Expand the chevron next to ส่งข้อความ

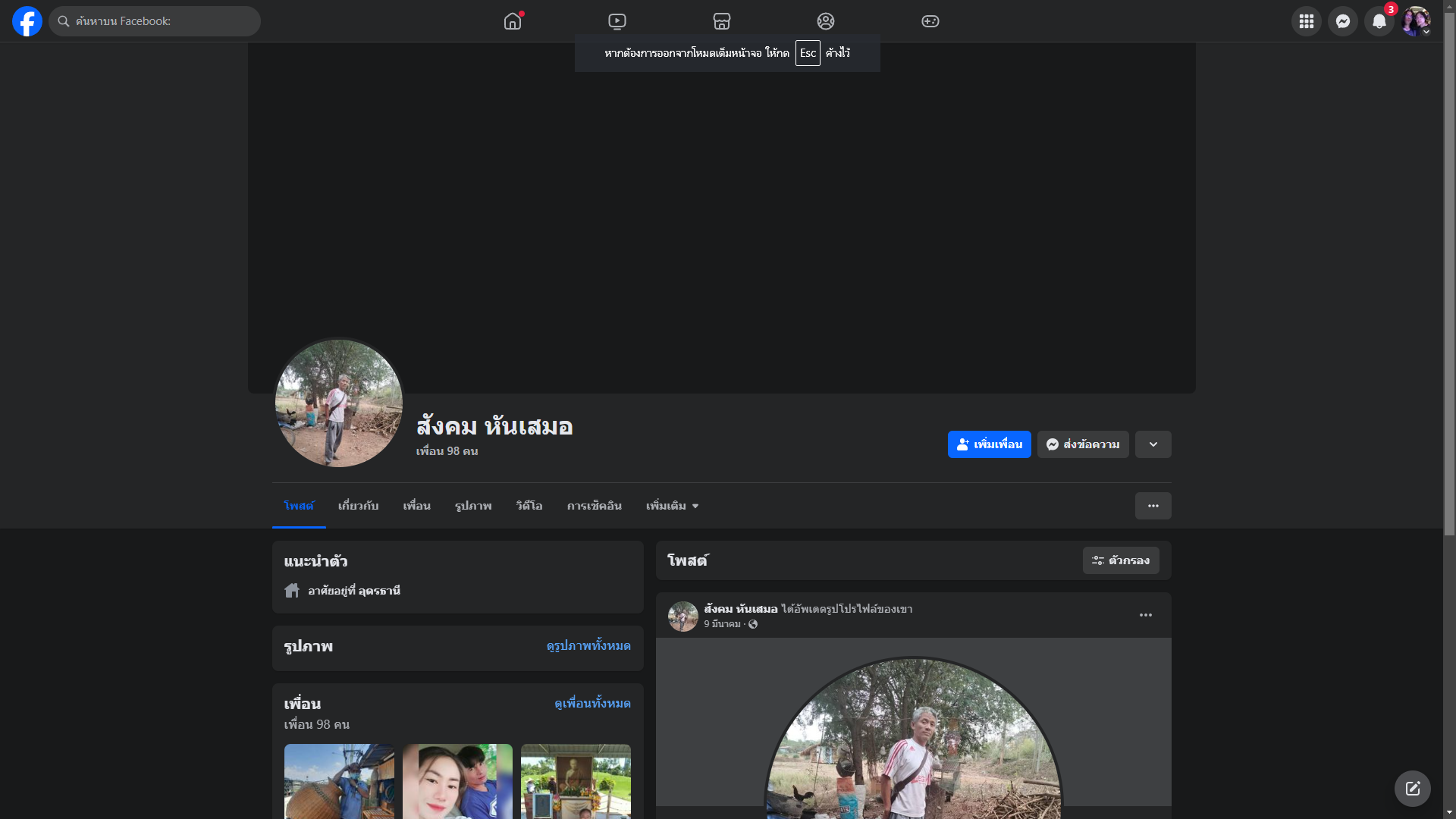1153,444
